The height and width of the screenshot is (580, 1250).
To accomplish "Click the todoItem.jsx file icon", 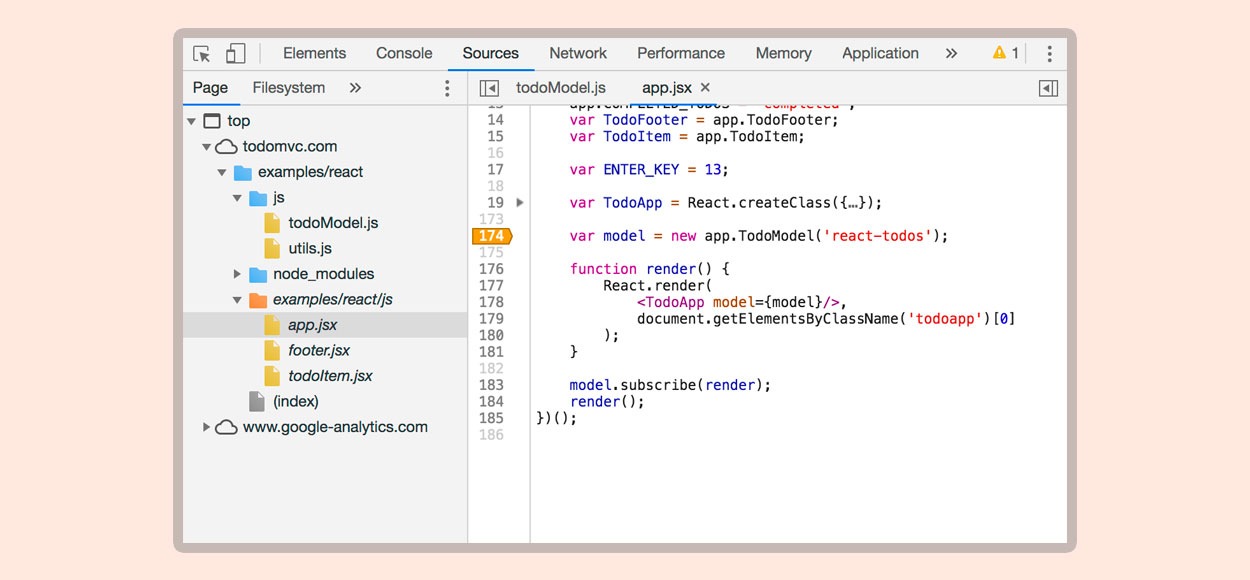I will click(272, 376).
